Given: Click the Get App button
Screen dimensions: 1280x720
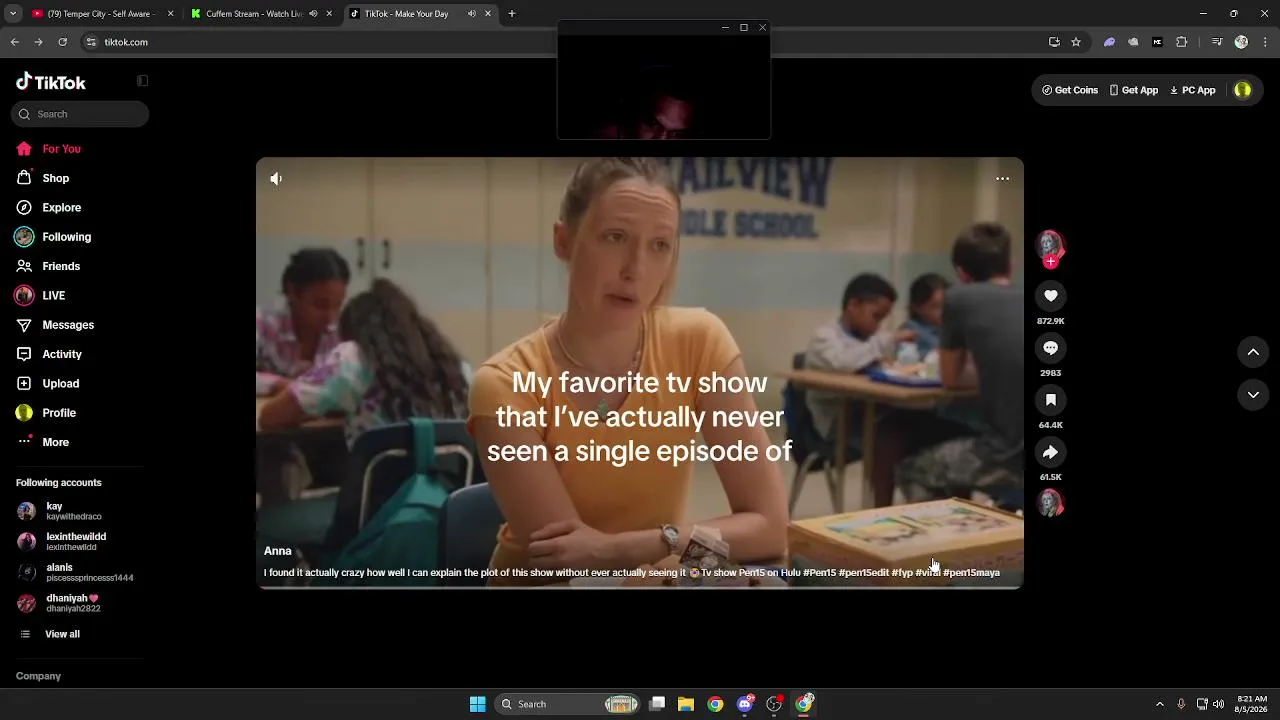Looking at the screenshot, I should coord(1134,90).
